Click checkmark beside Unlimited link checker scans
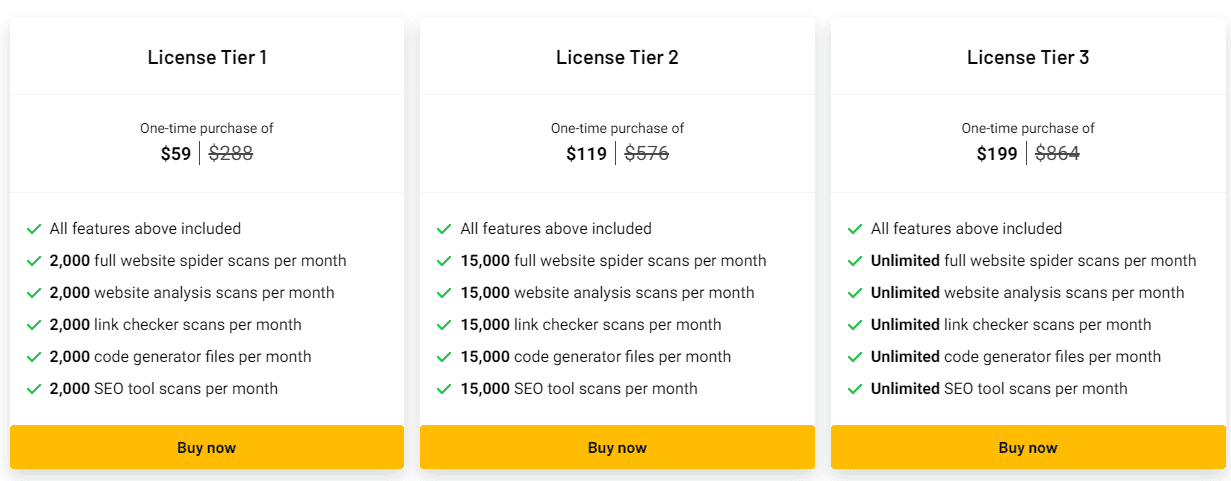 click(x=855, y=325)
